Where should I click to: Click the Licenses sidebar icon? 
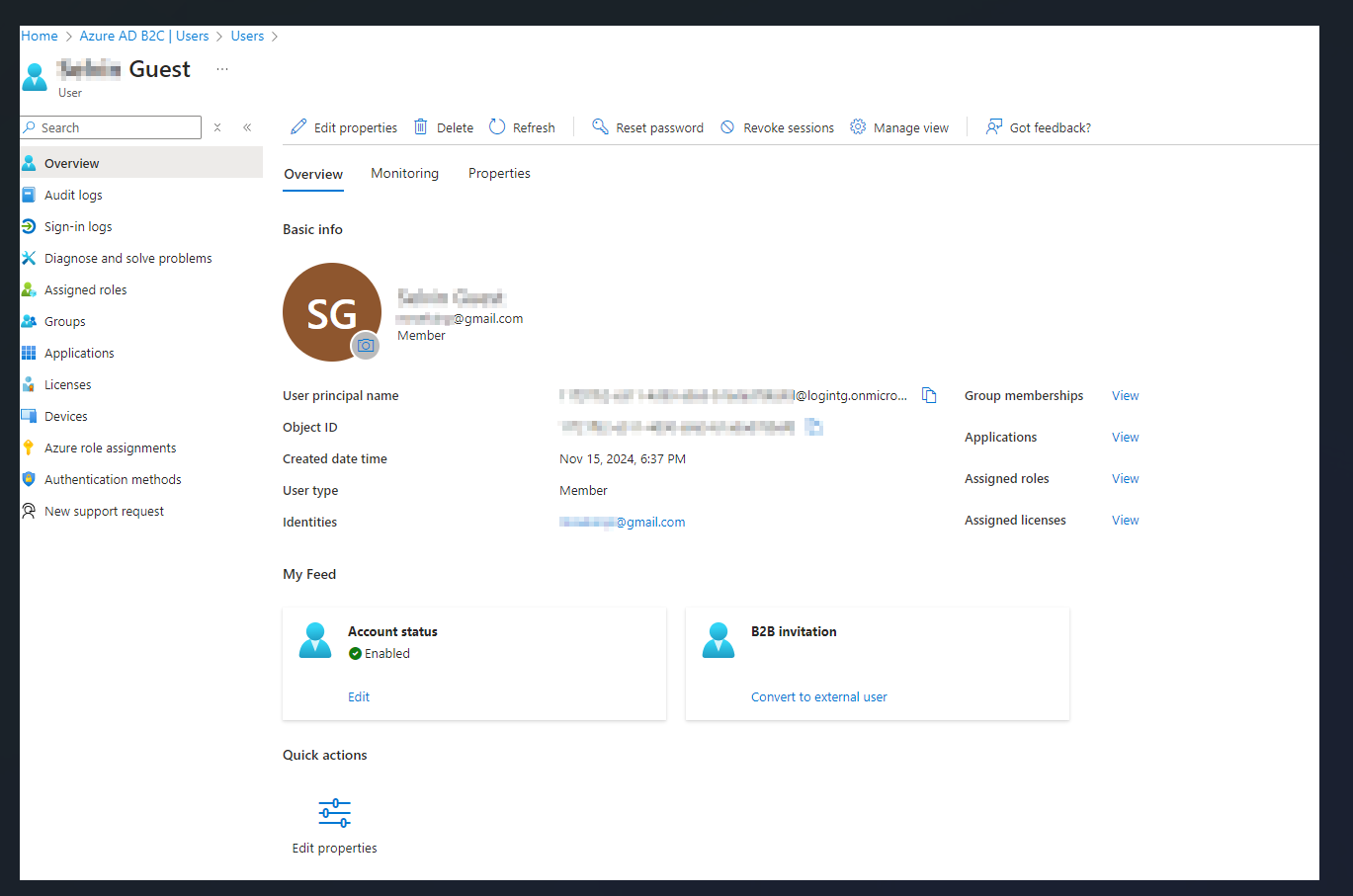(x=29, y=384)
